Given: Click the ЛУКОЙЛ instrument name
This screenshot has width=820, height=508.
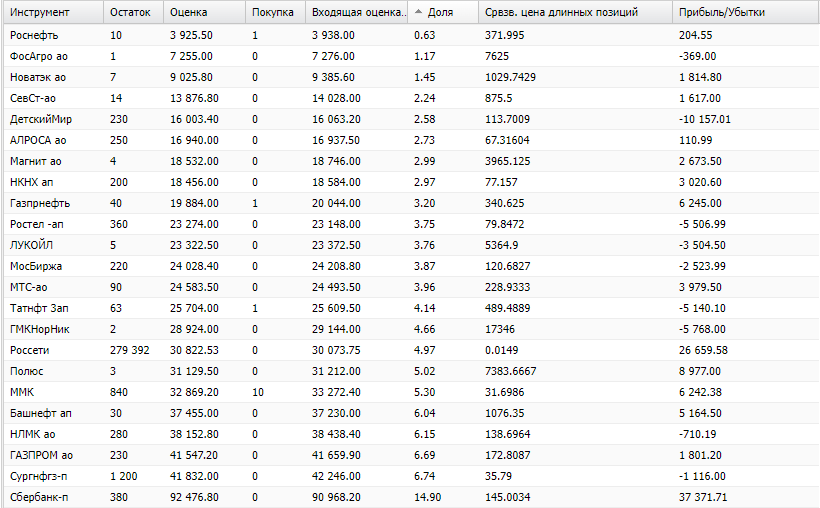Looking at the screenshot, I should [x=31, y=245].
